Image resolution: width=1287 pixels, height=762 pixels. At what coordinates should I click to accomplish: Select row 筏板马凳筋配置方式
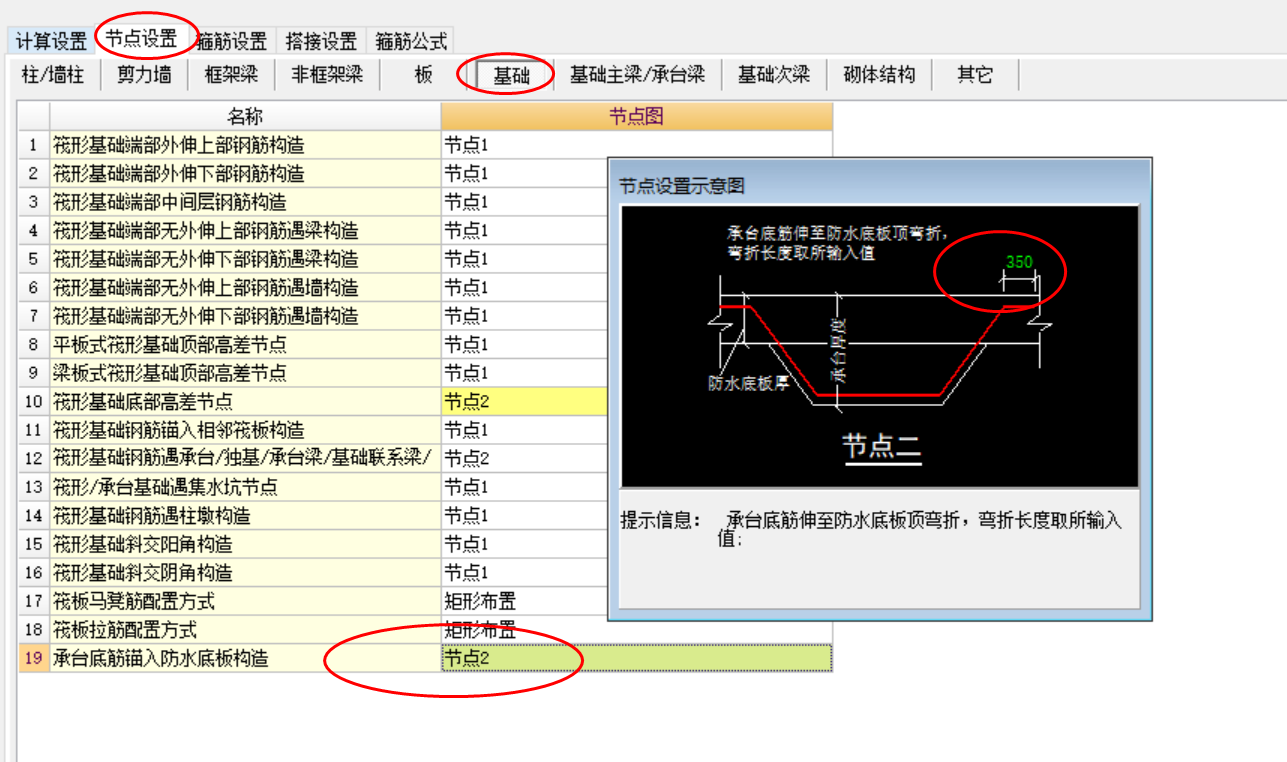pos(245,601)
